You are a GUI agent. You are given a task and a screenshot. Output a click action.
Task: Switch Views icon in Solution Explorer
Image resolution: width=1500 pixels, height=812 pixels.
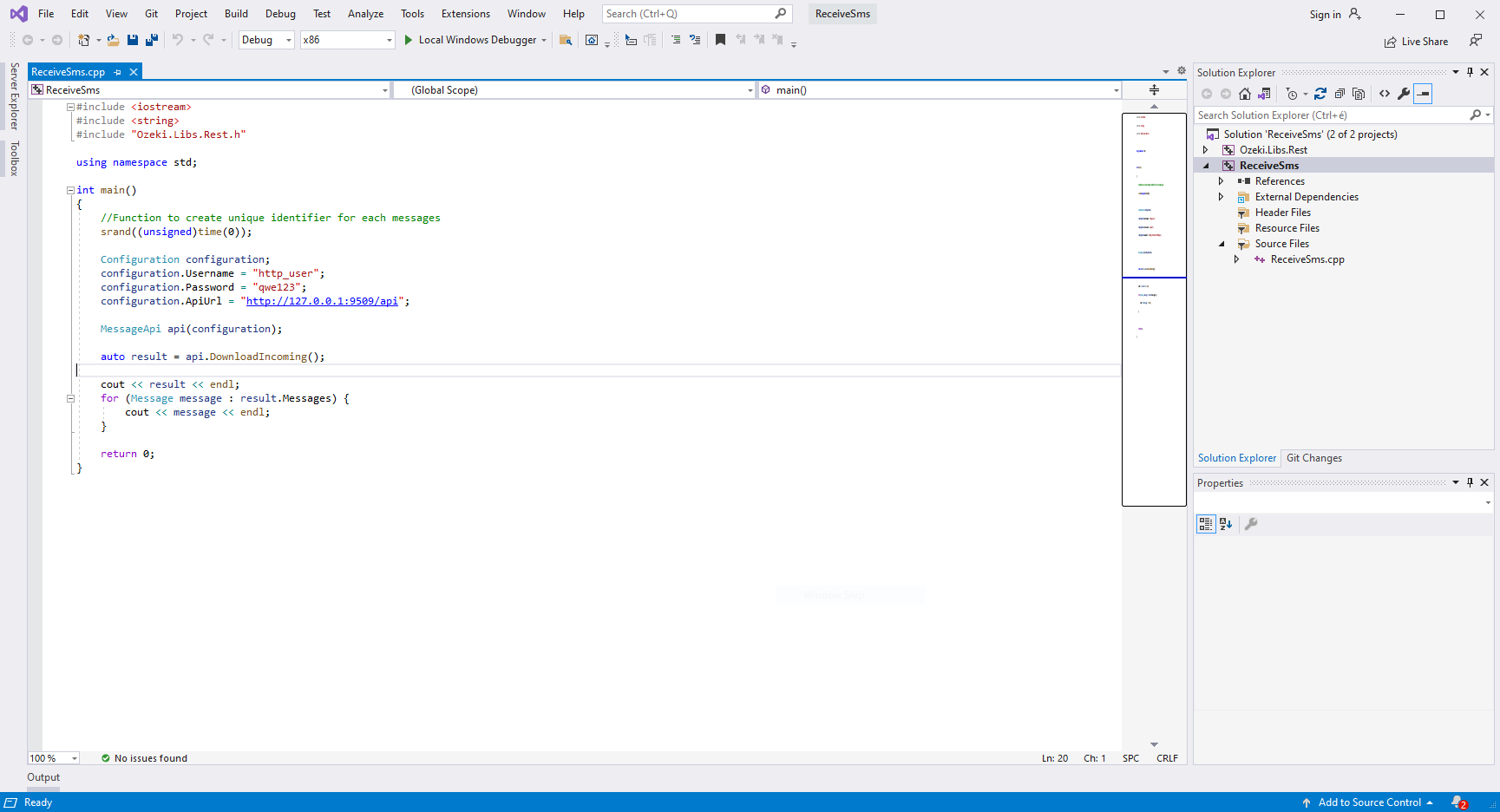(x=1264, y=94)
